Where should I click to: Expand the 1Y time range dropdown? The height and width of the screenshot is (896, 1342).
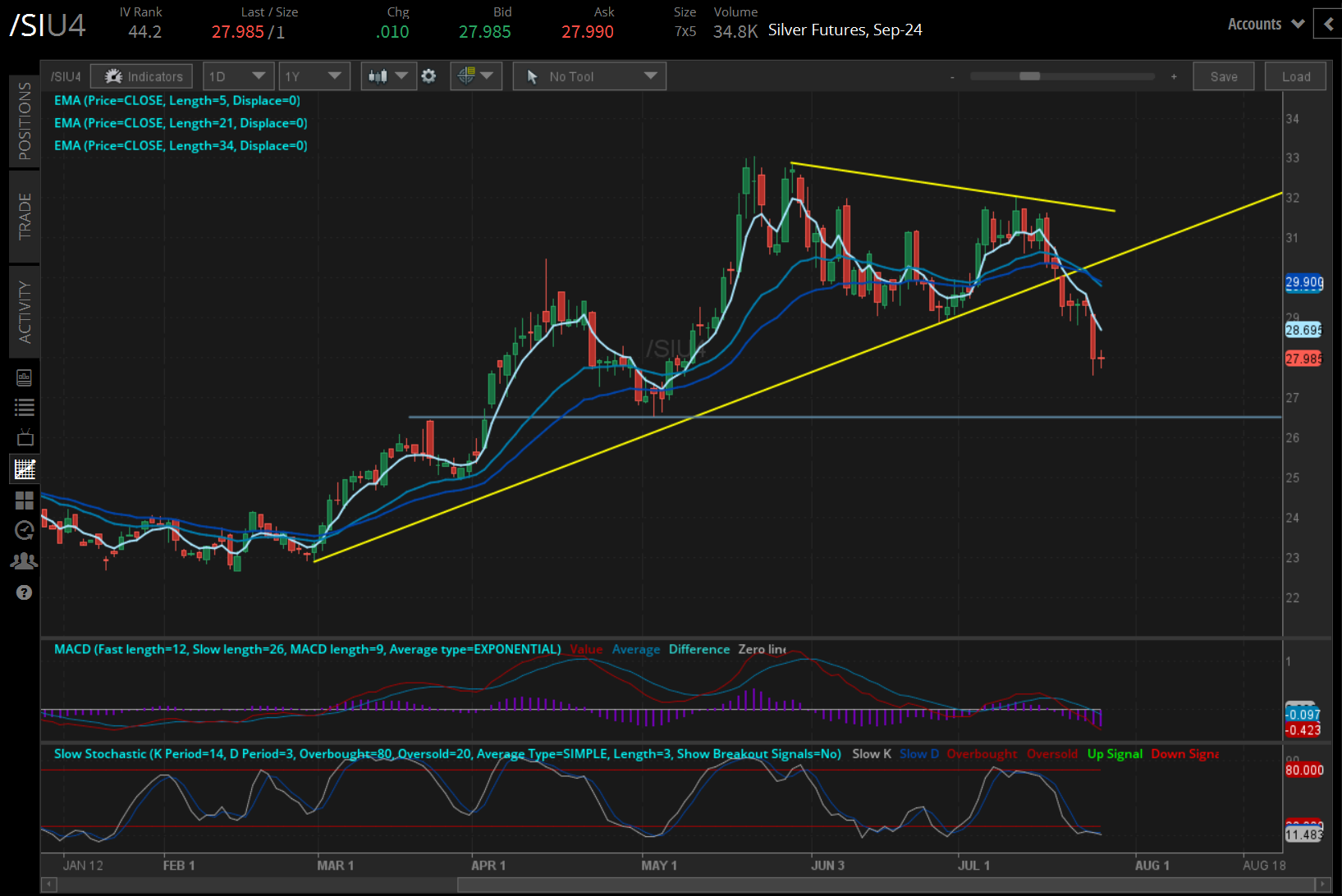click(x=314, y=76)
